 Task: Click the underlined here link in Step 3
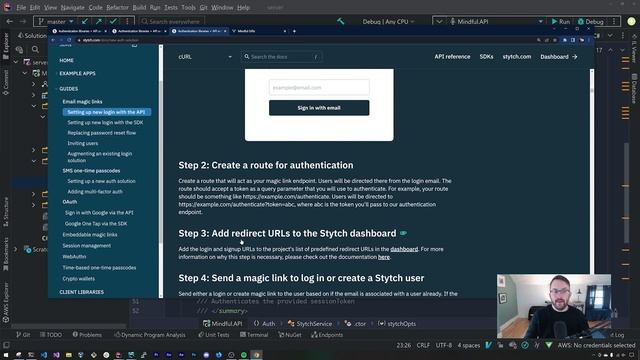point(384,257)
